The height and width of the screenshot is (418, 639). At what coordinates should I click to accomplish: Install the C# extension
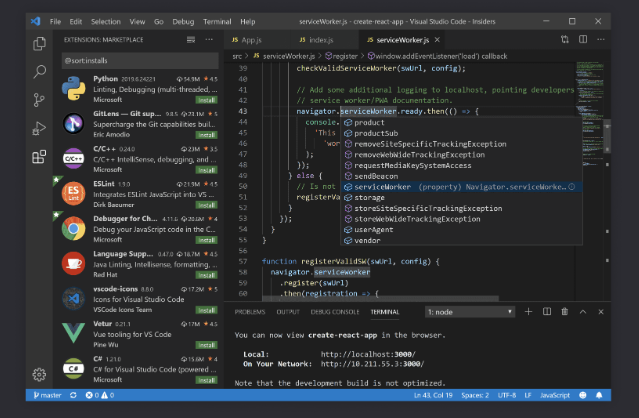pos(207,381)
